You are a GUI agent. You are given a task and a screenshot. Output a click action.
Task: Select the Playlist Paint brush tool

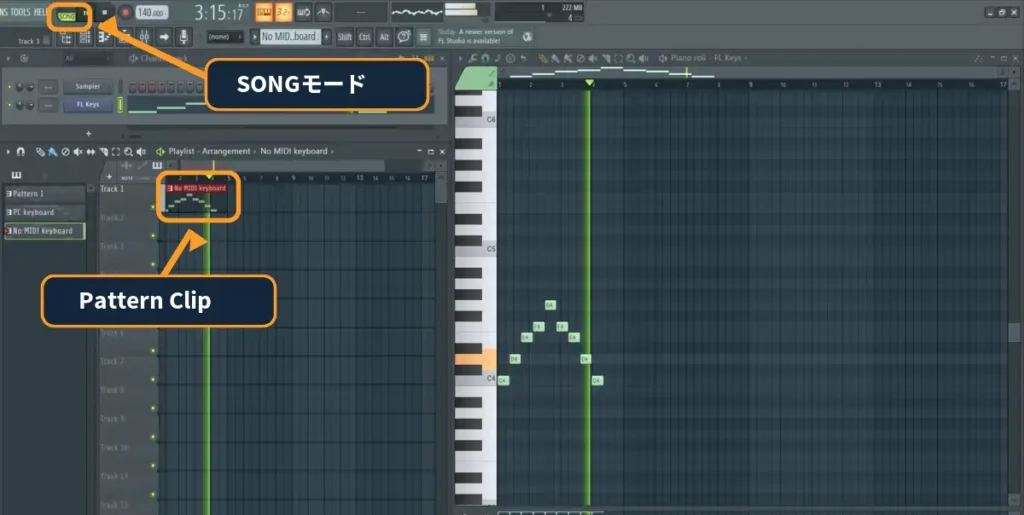point(53,151)
